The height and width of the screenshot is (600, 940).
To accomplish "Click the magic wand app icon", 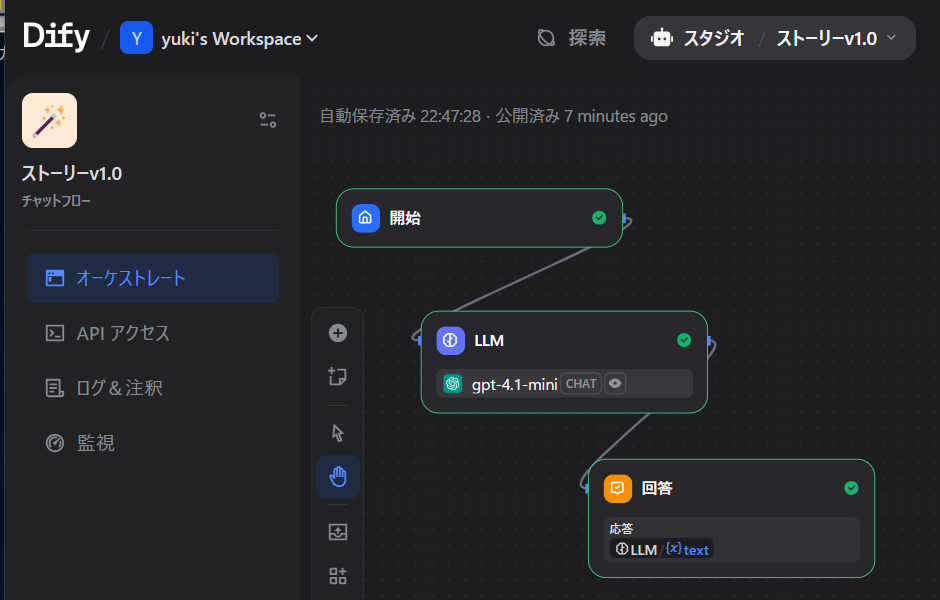I will (x=49, y=120).
